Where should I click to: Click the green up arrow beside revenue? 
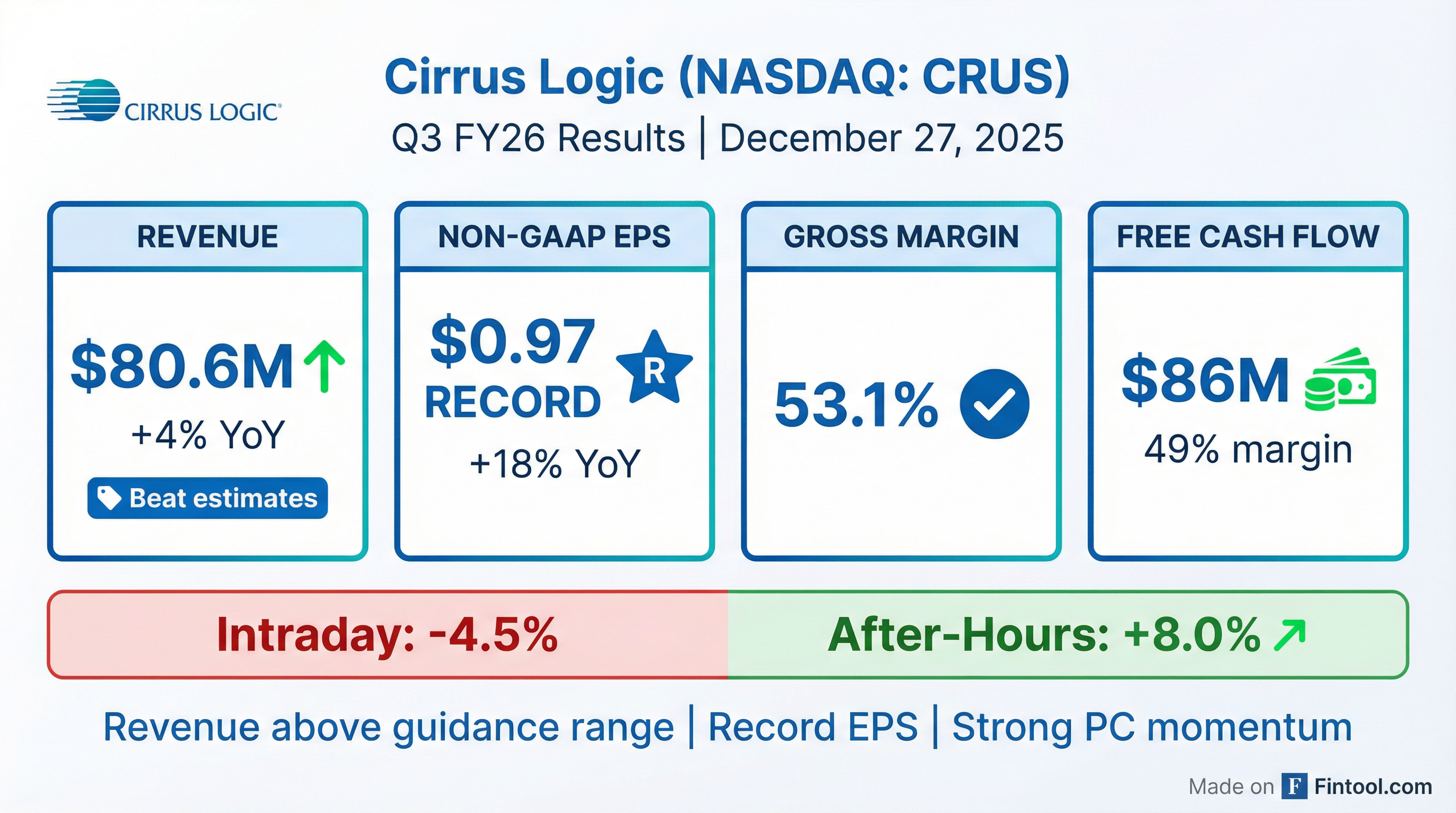[324, 366]
